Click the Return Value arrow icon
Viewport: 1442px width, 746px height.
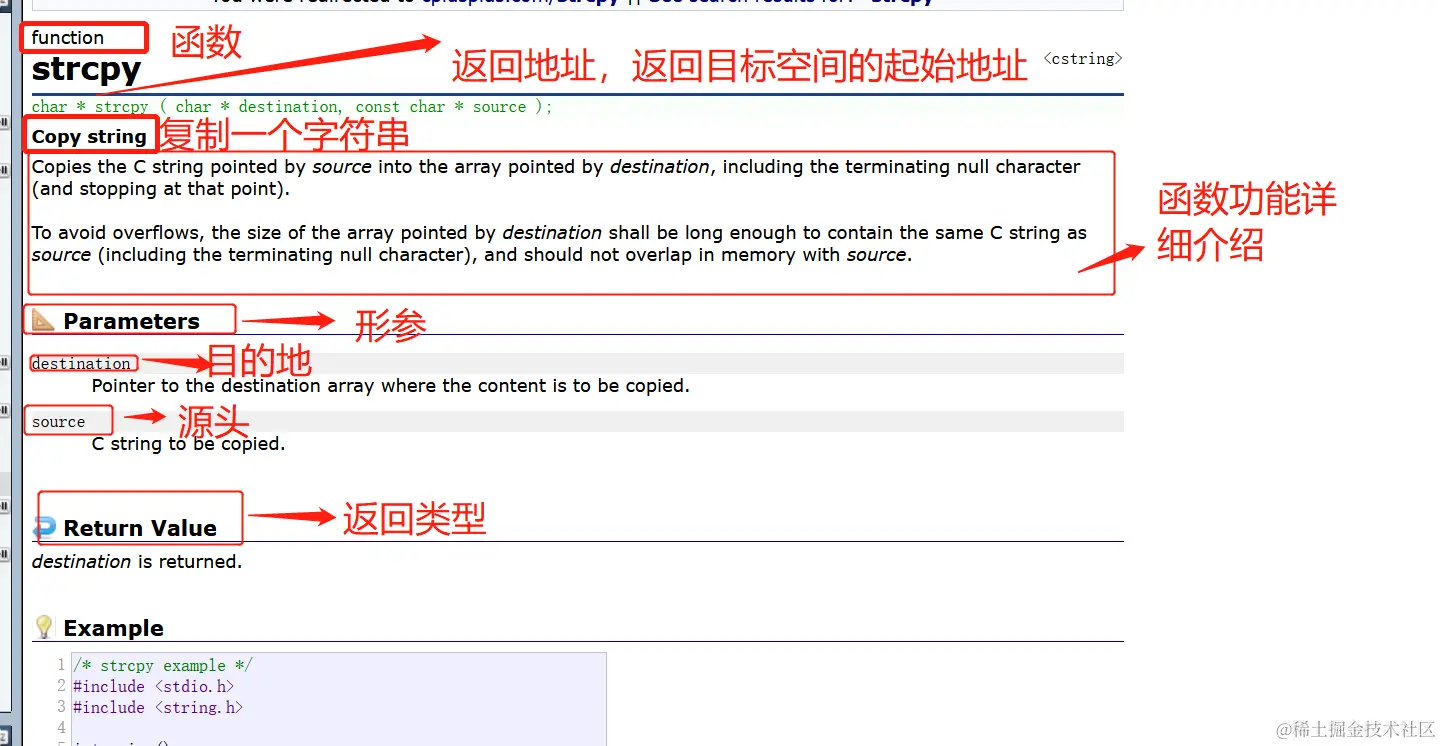pyautogui.click(x=44, y=527)
